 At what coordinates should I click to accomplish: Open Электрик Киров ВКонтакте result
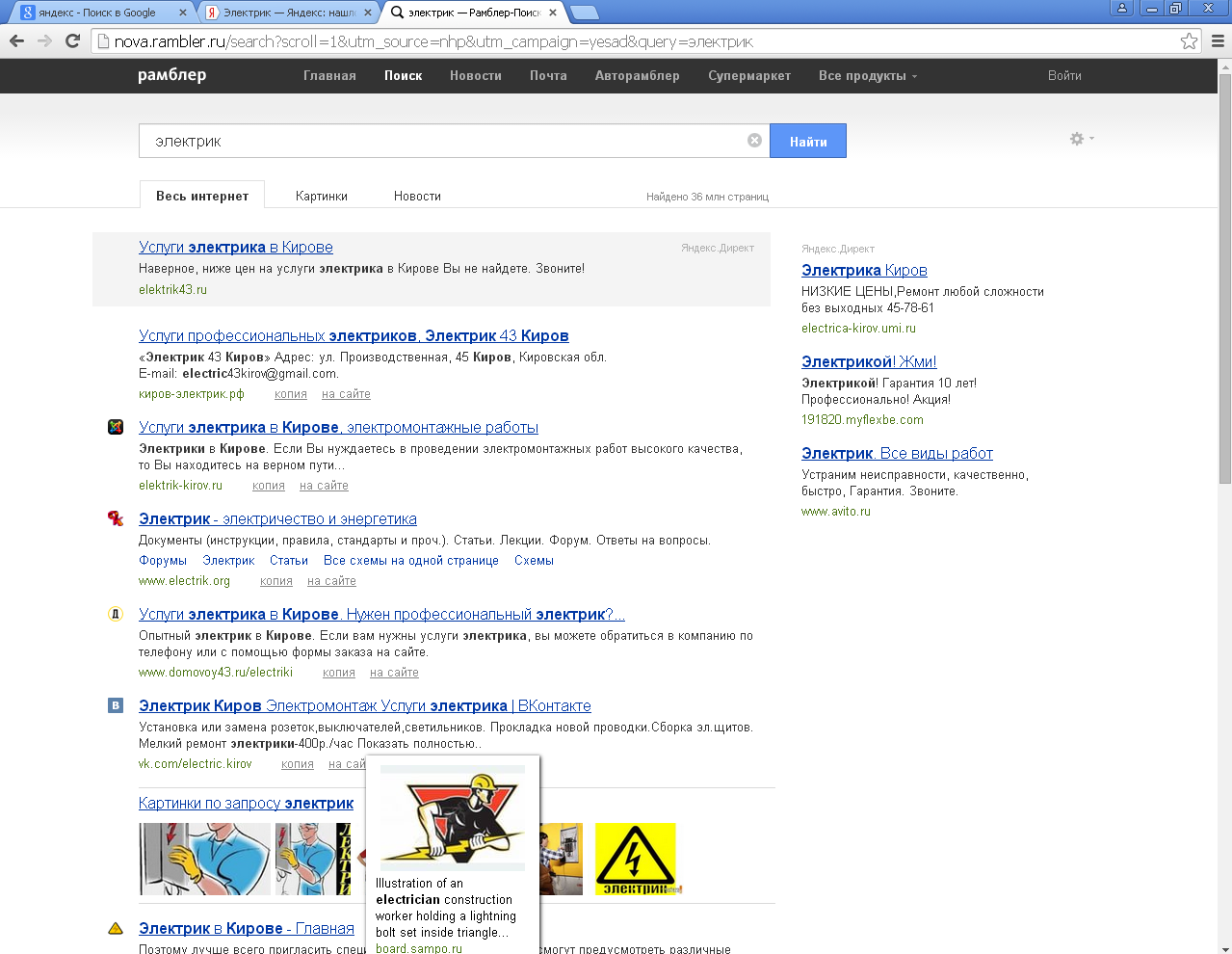click(x=365, y=705)
